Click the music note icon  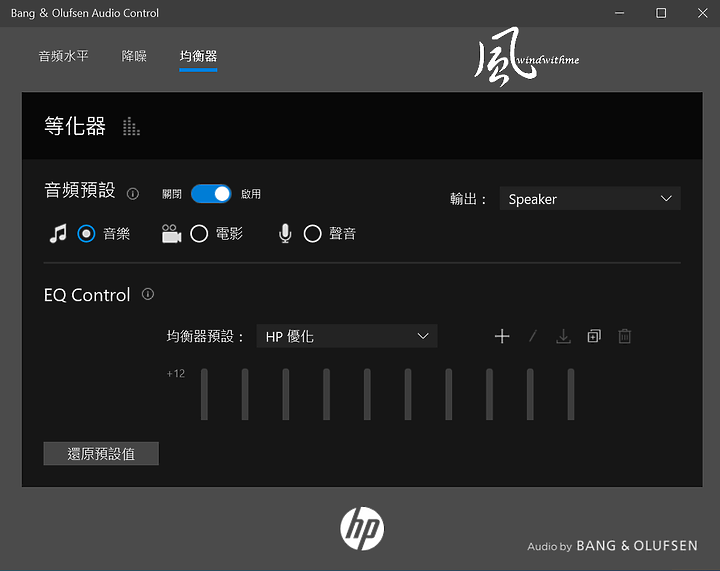[x=58, y=234]
